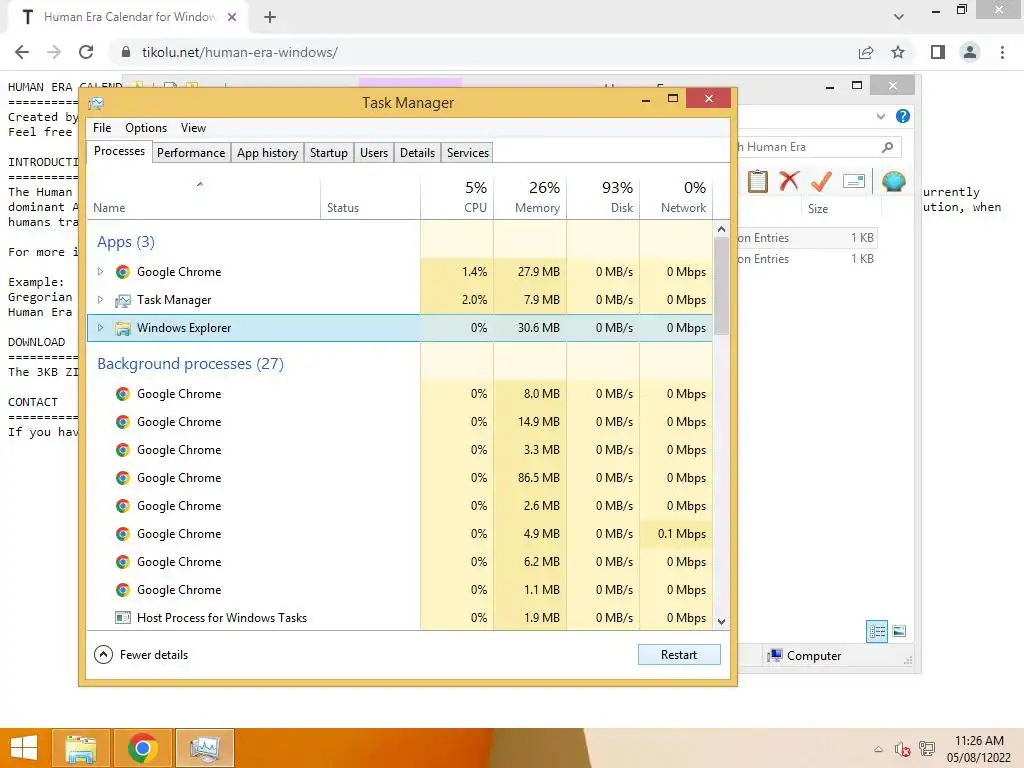
Task: Expand Explorer ribbon chevron
Action: [x=880, y=116]
